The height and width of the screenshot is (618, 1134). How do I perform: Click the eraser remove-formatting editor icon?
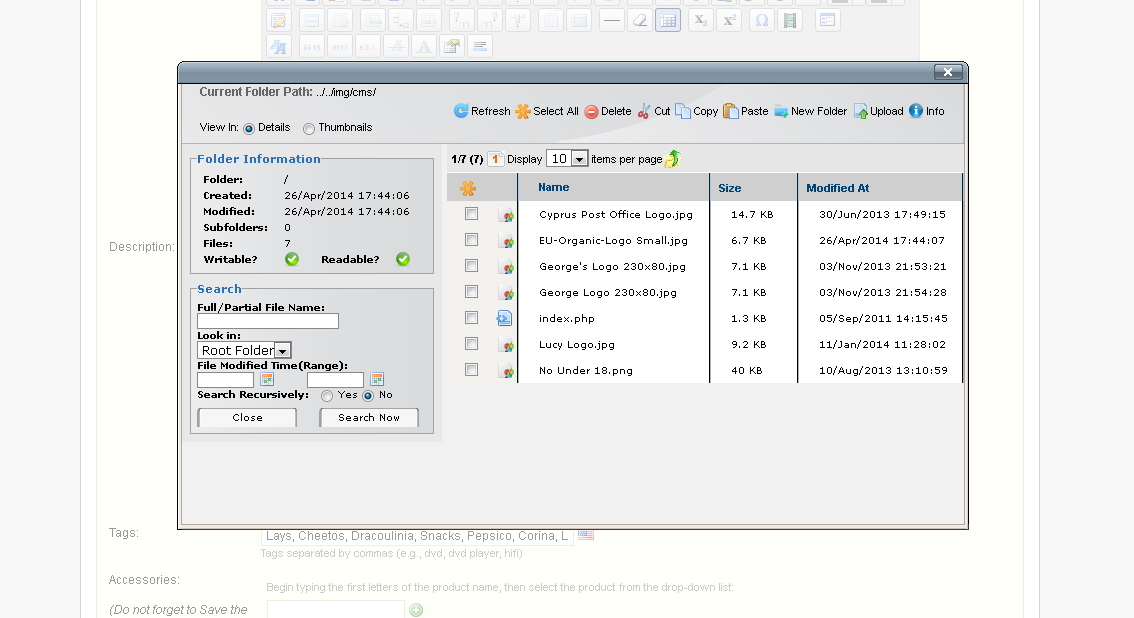pos(640,20)
